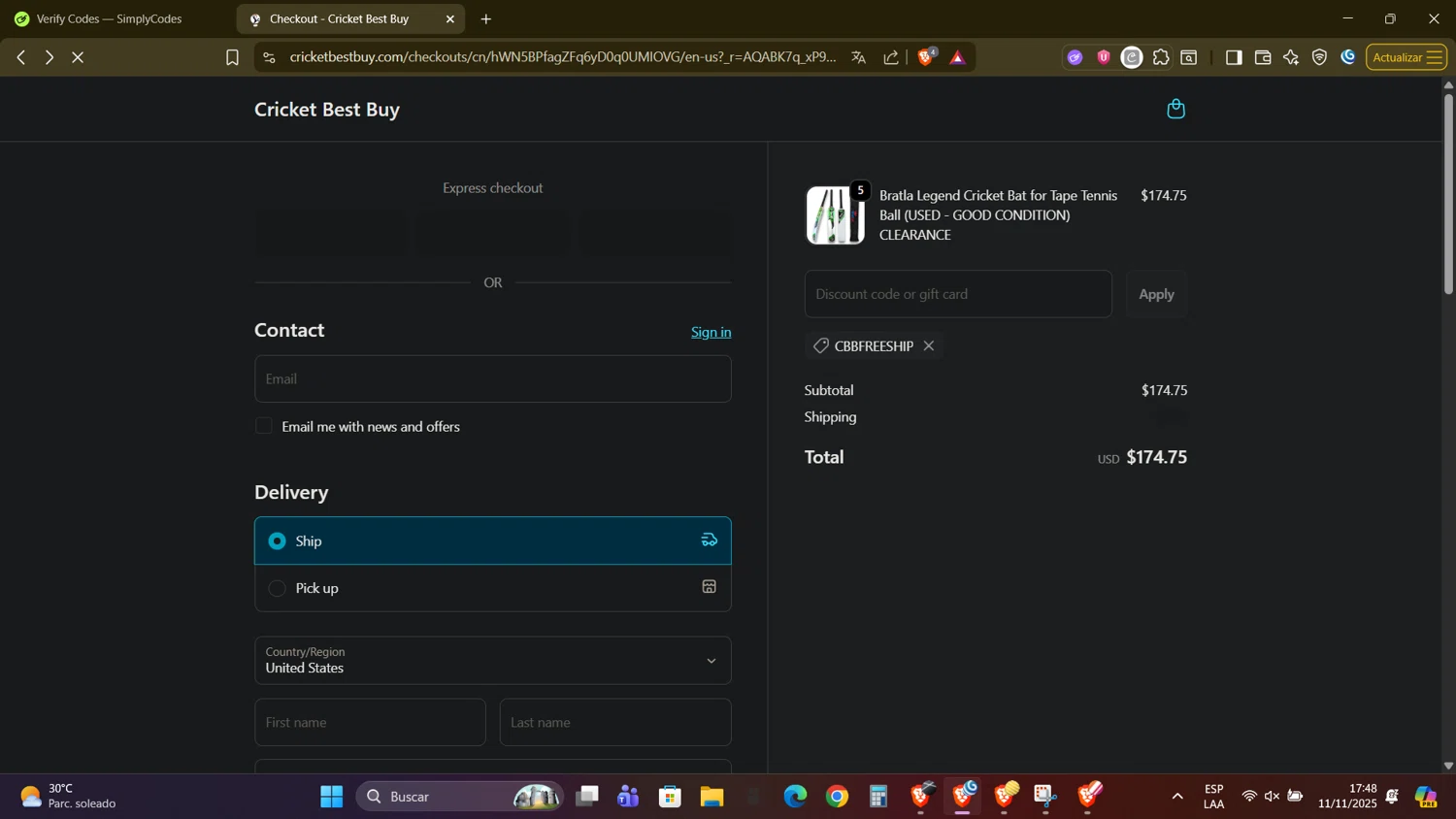Open File Explorer from taskbar

coord(712,797)
